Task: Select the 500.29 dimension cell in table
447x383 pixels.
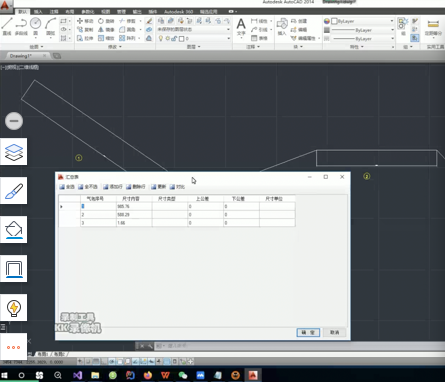Action: [134, 215]
